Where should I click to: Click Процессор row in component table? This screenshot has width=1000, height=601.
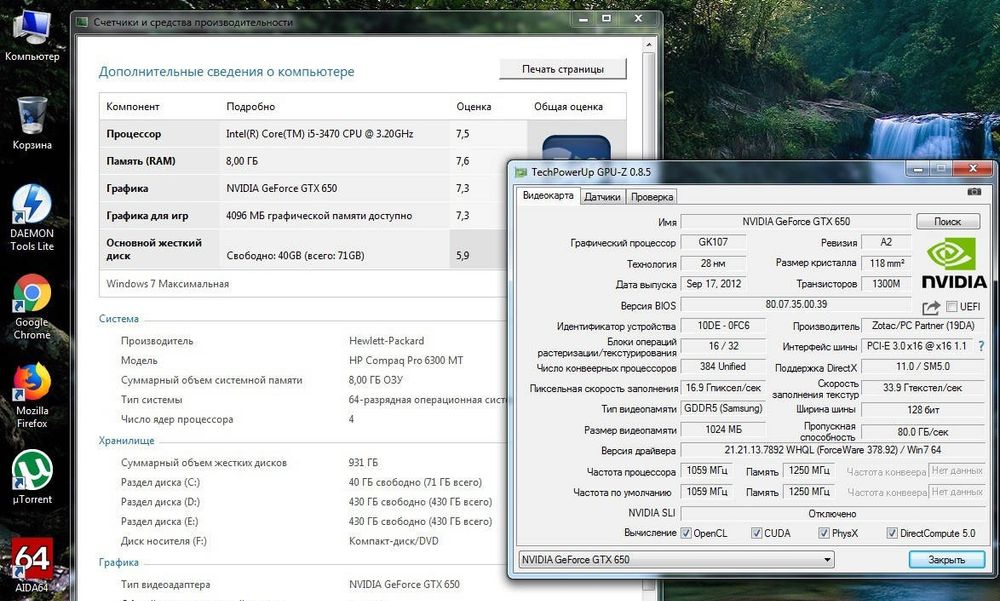[312, 134]
